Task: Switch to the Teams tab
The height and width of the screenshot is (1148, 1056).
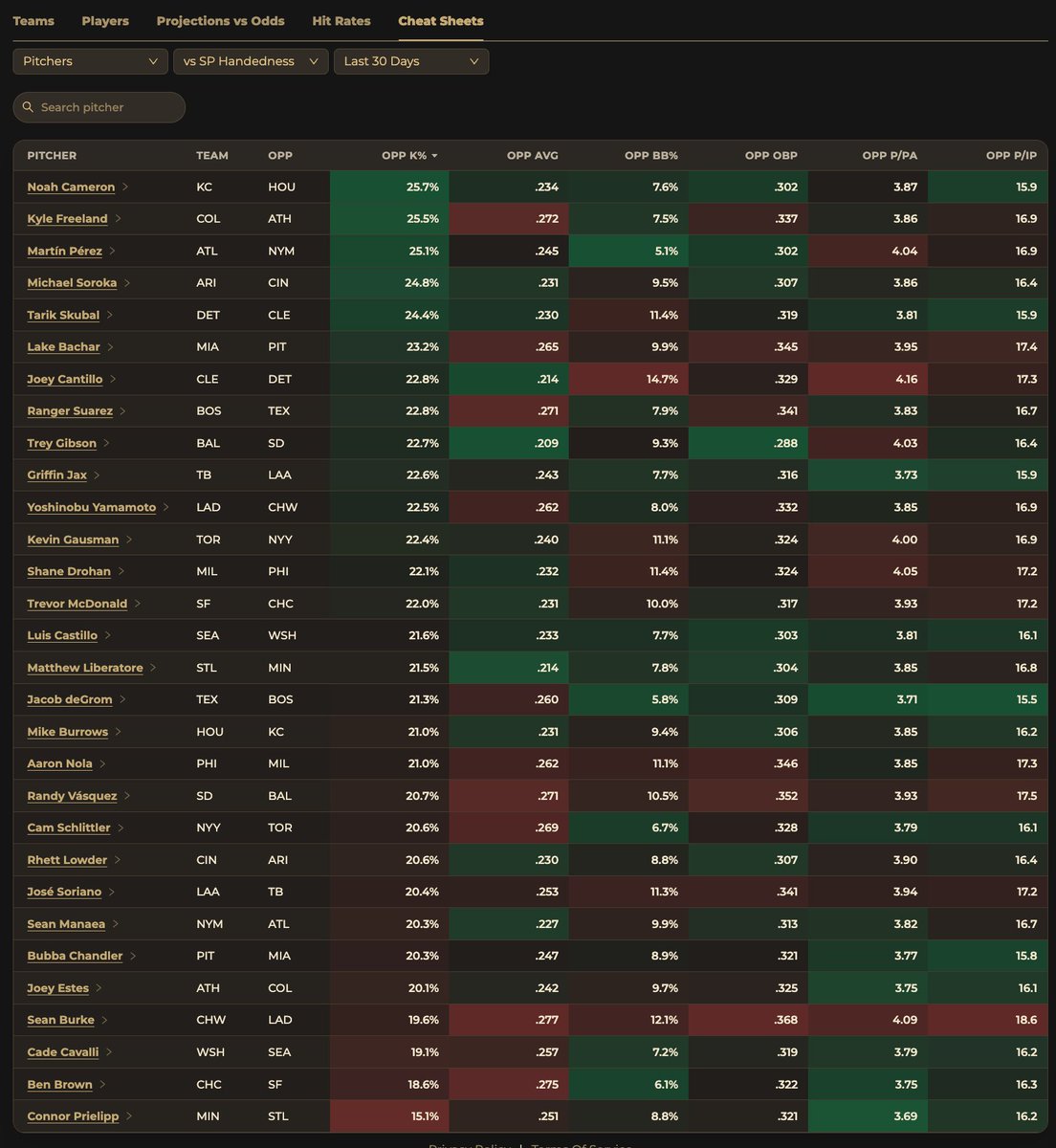Action: [x=33, y=21]
